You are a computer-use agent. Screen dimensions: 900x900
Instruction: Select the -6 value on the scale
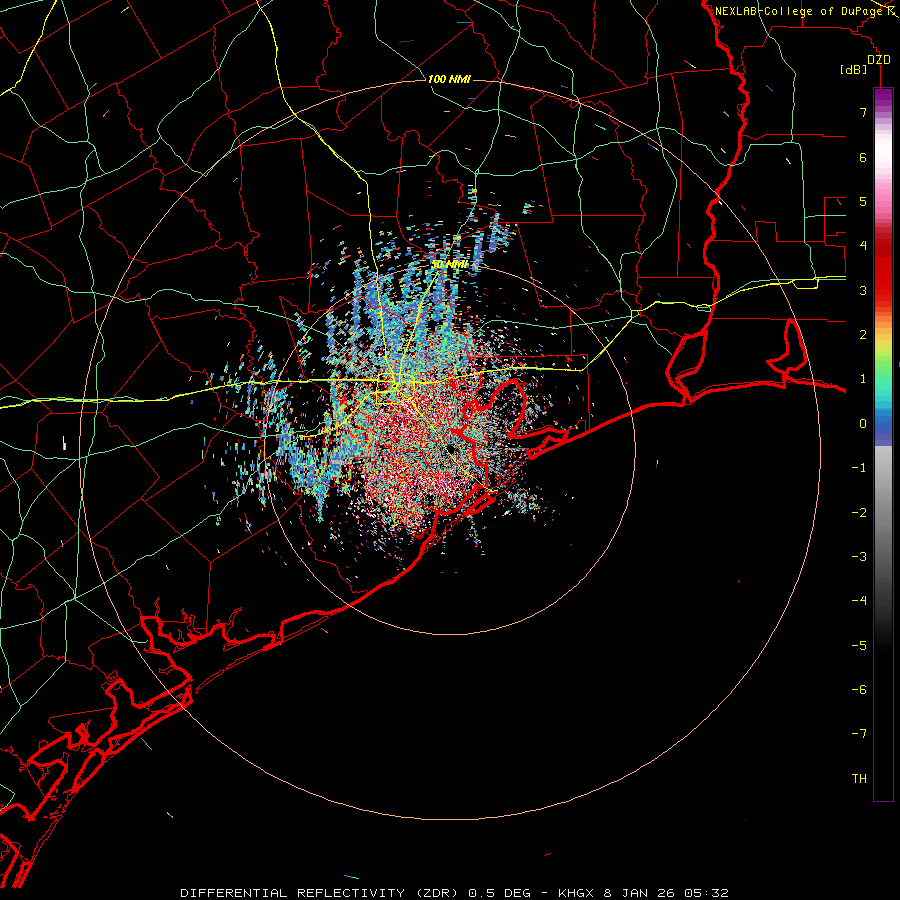[x=859, y=690]
